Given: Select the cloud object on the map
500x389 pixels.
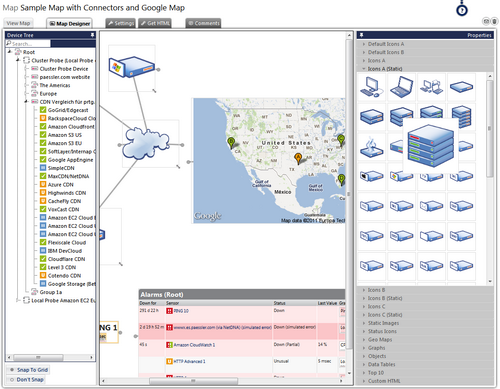Looking at the screenshot, I should click(x=145, y=143).
